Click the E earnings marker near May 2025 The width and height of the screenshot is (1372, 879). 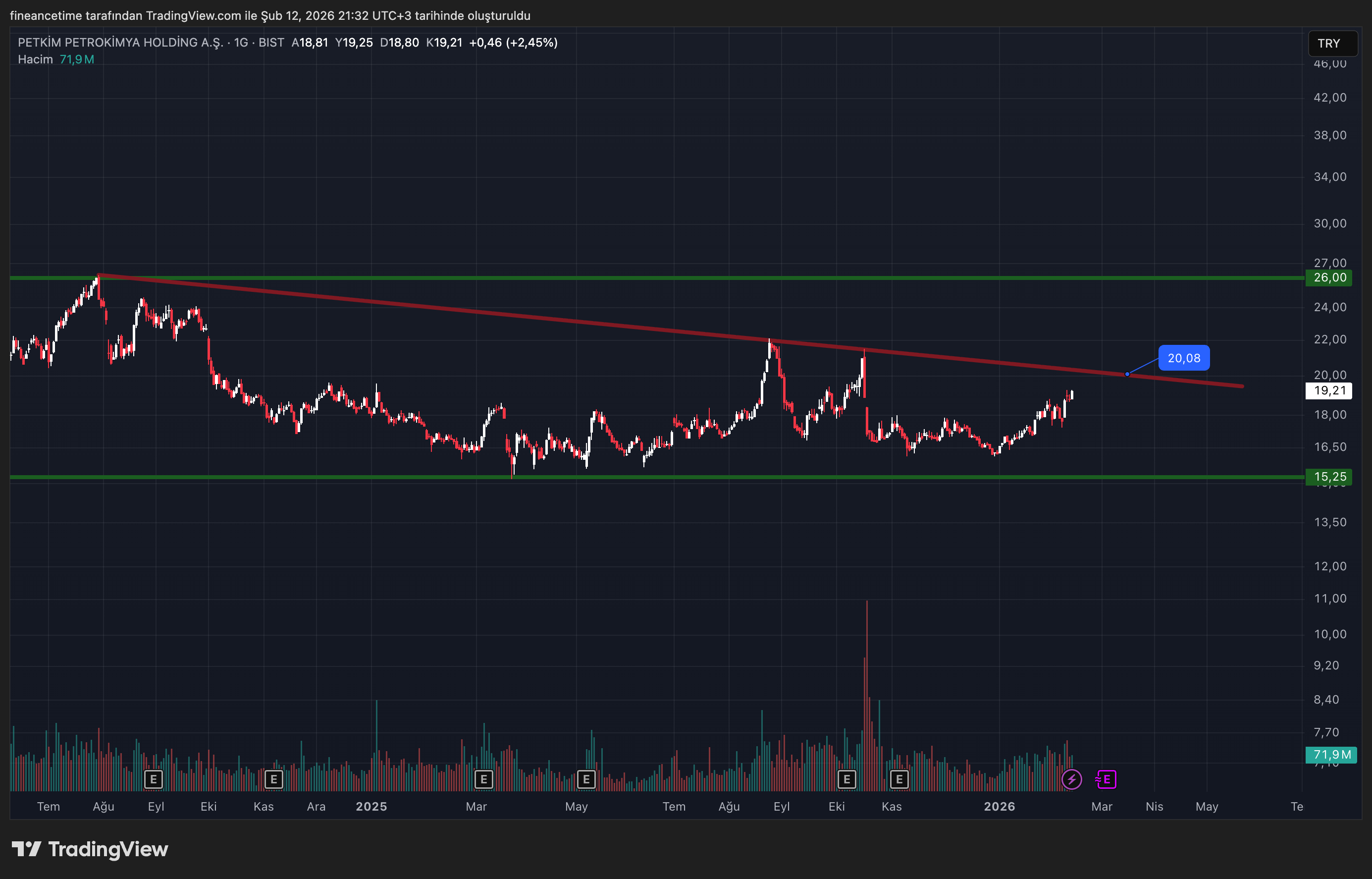[x=586, y=779]
